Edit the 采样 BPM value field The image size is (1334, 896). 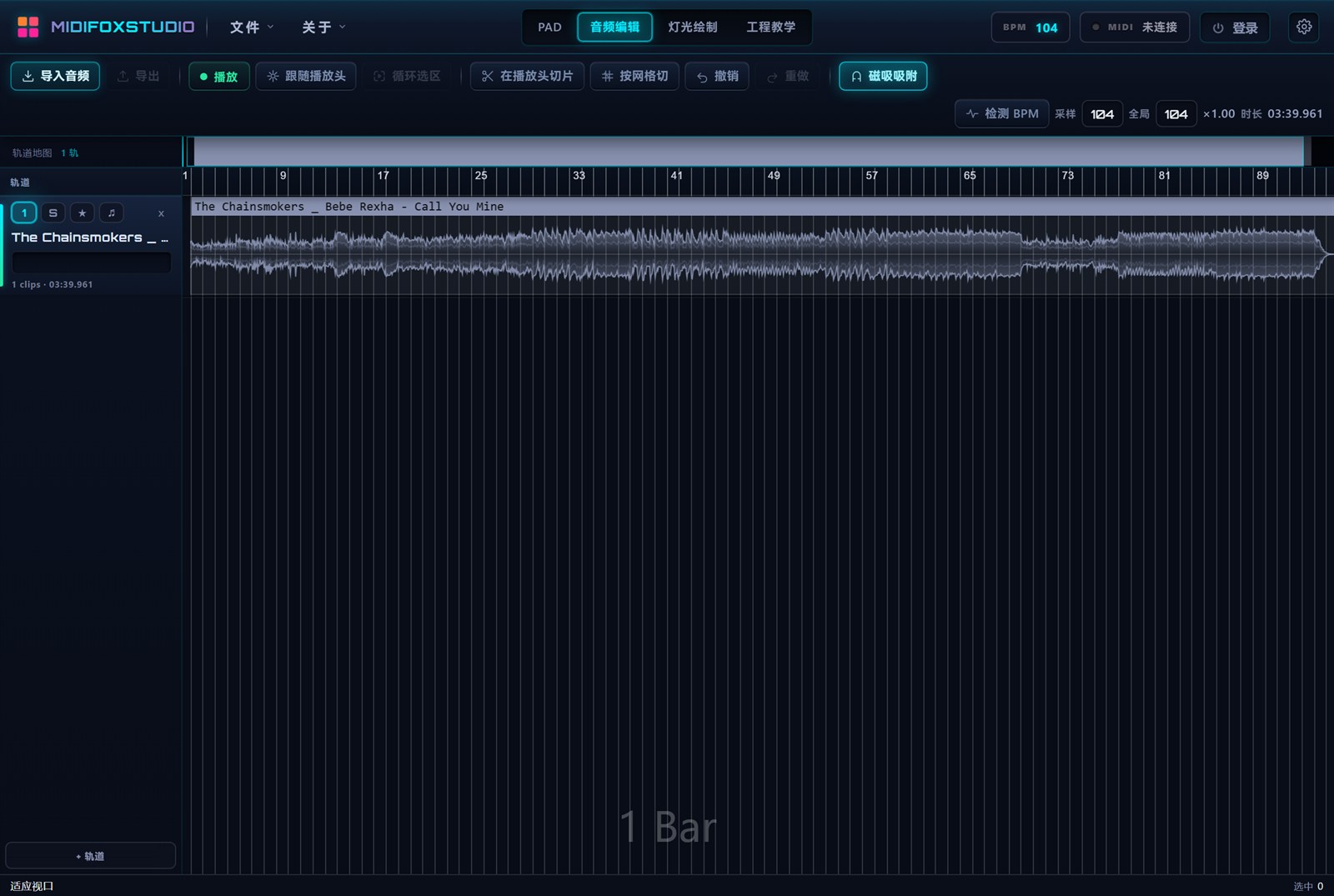(x=1102, y=114)
